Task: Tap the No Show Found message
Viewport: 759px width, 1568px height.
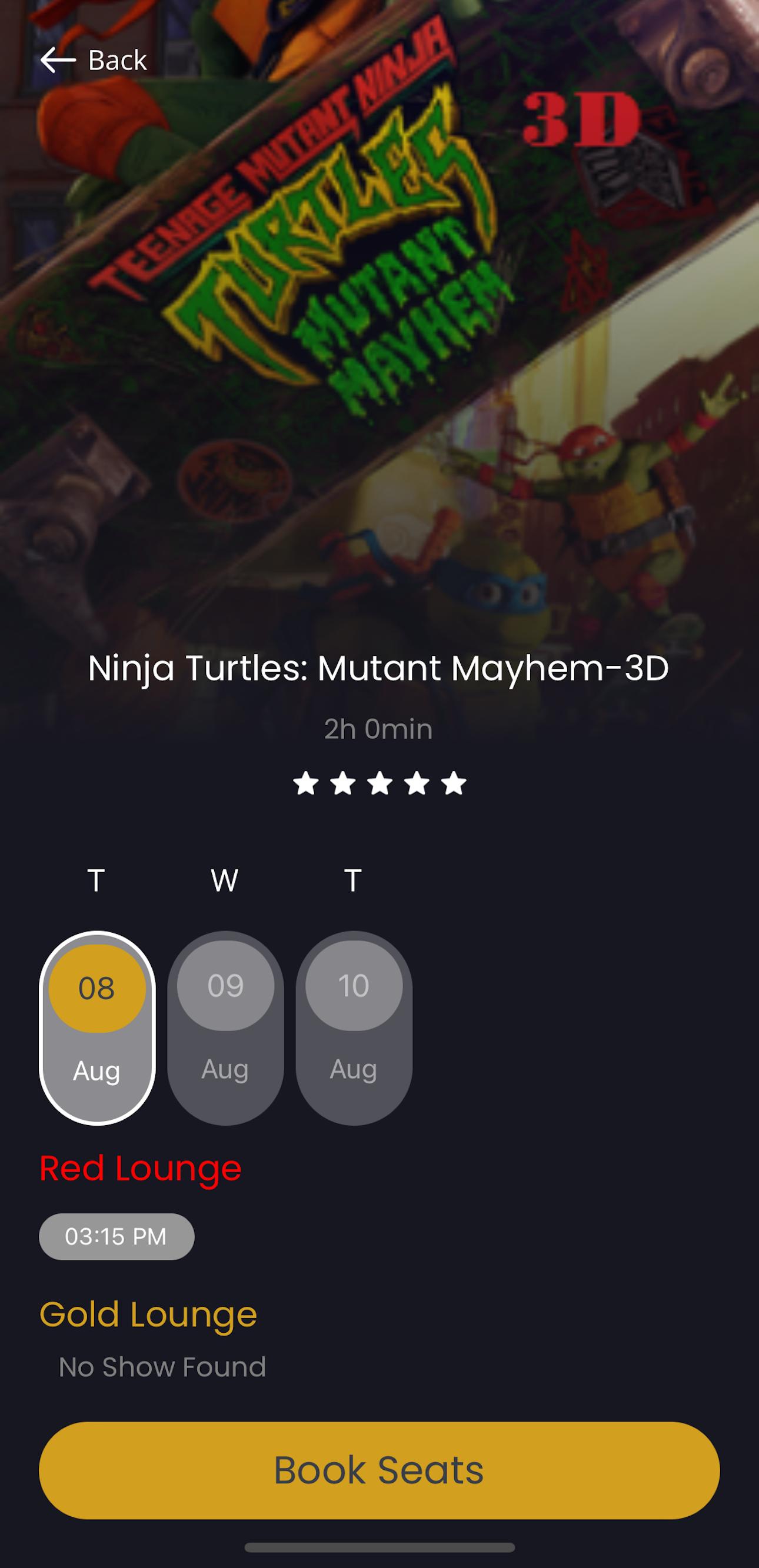Action: [x=162, y=1367]
